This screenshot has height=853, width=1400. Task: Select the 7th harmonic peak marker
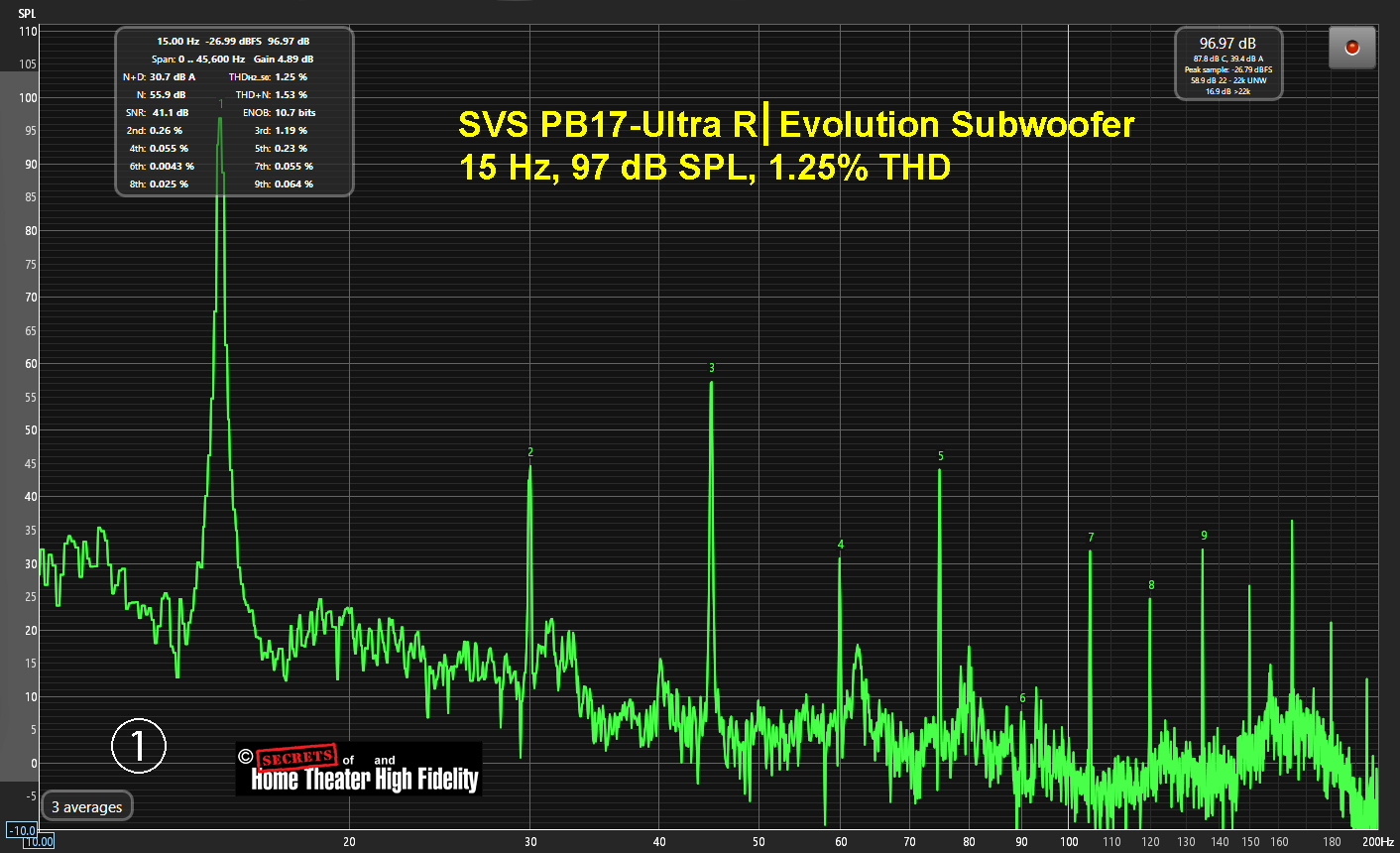pyautogui.click(x=1091, y=538)
